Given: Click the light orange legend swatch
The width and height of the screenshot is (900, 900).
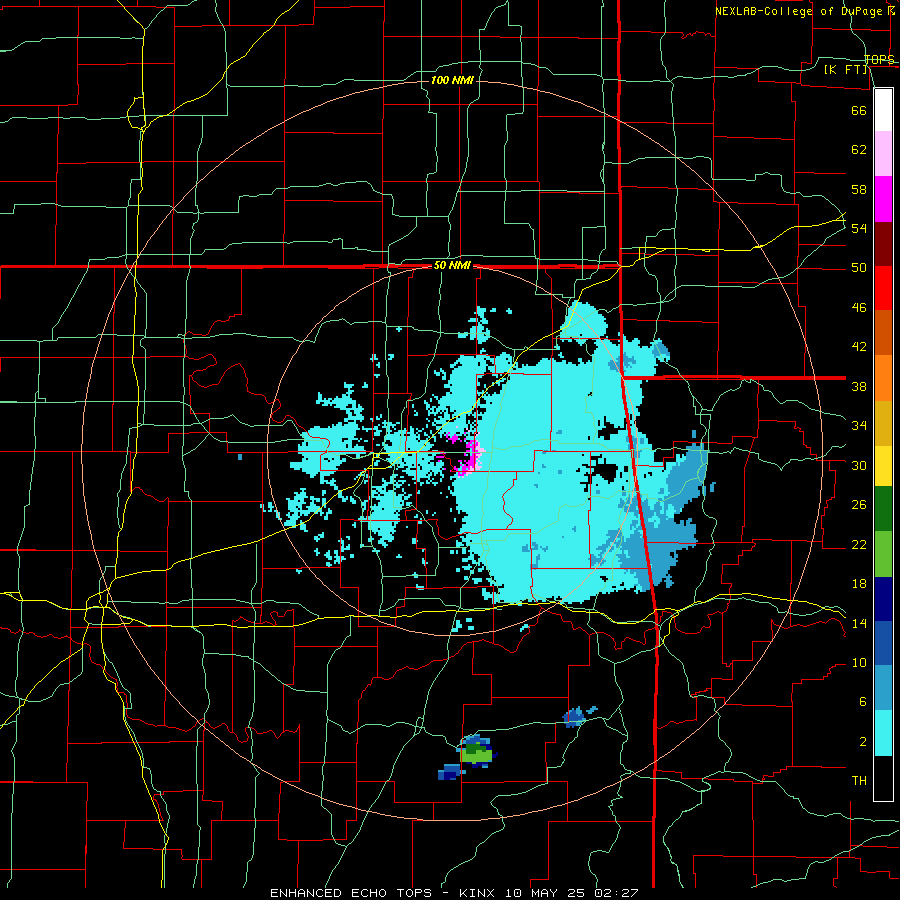Looking at the screenshot, I should pos(883,378).
